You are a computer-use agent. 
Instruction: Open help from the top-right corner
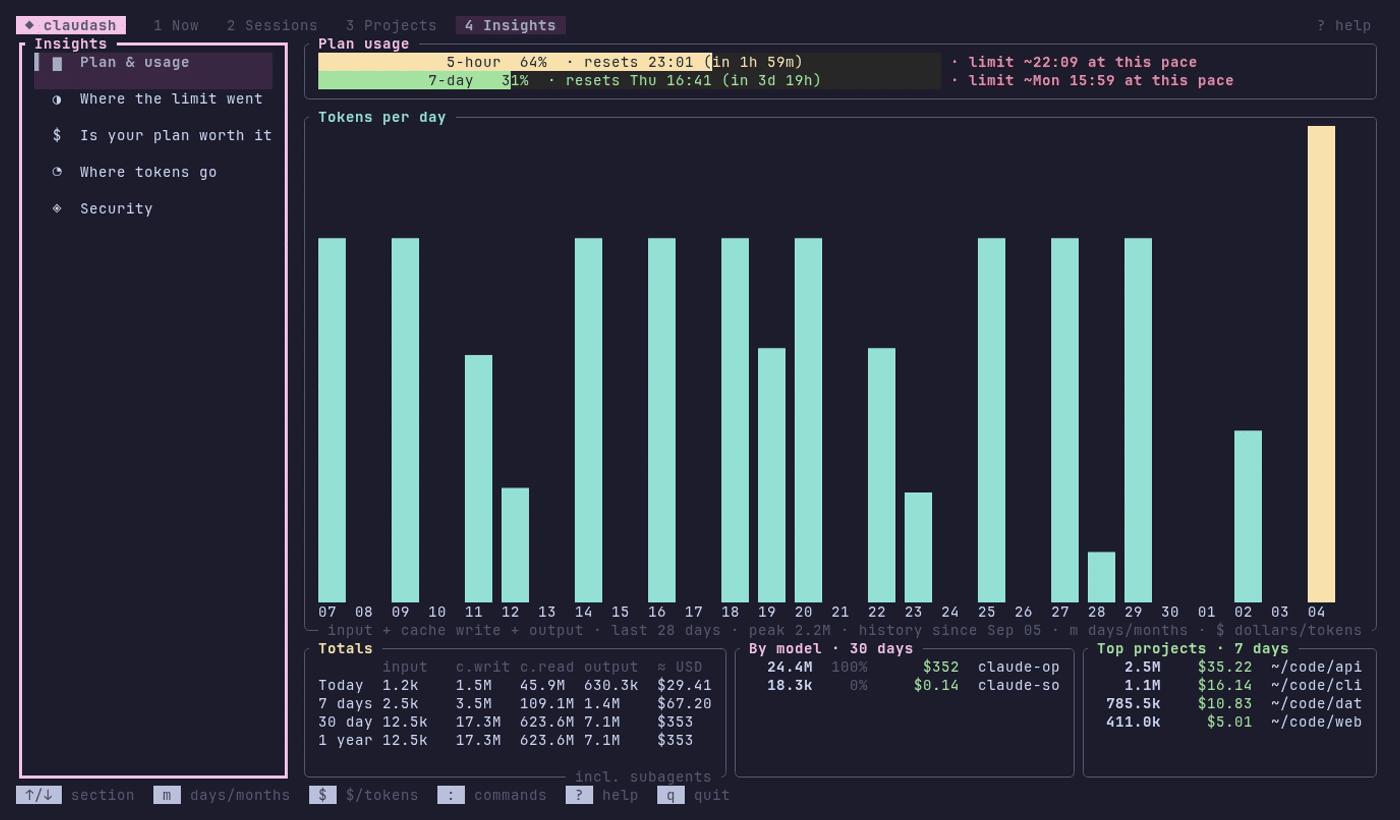tap(1344, 26)
